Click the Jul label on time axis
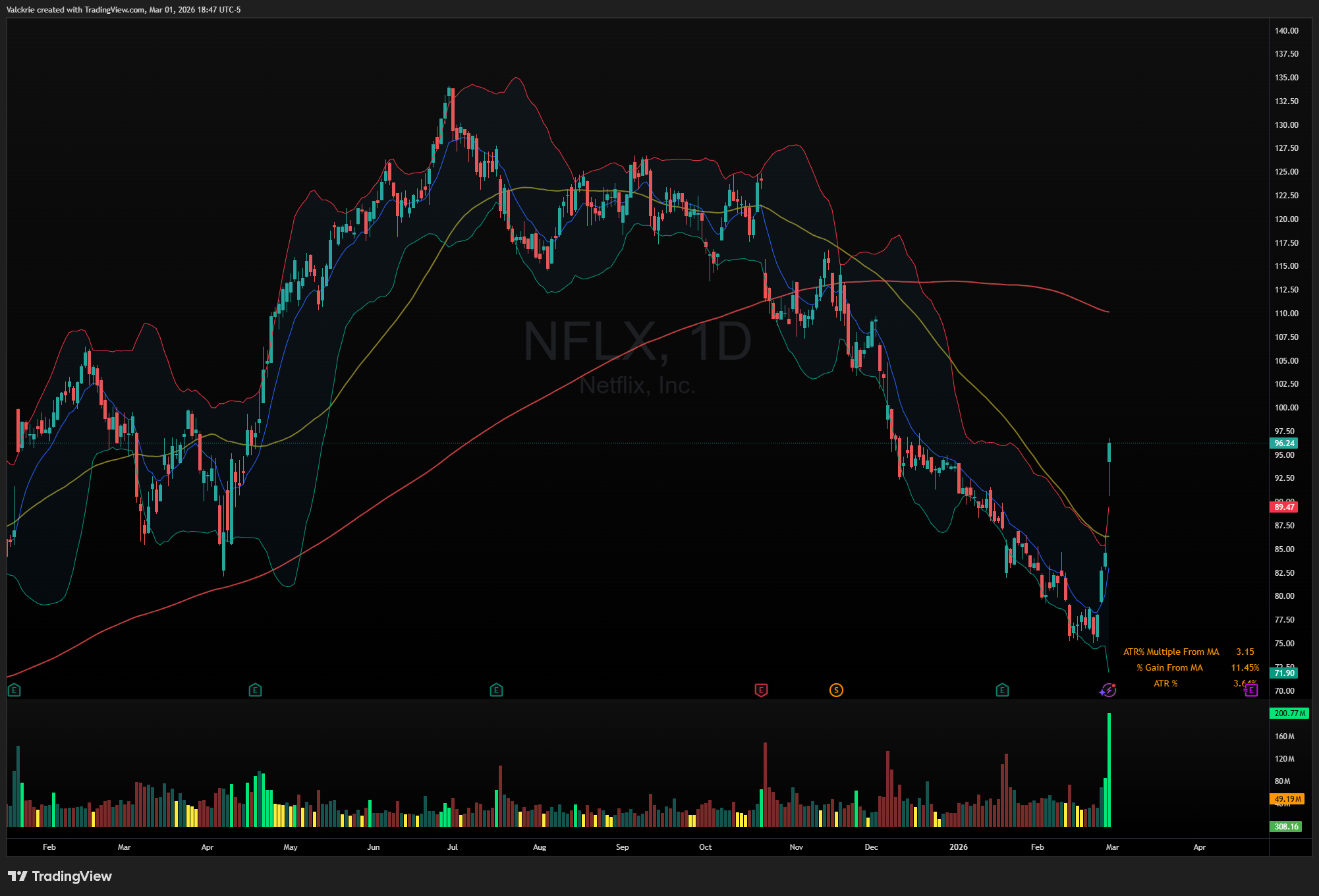The image size is (1319, 896). point(452,847)
